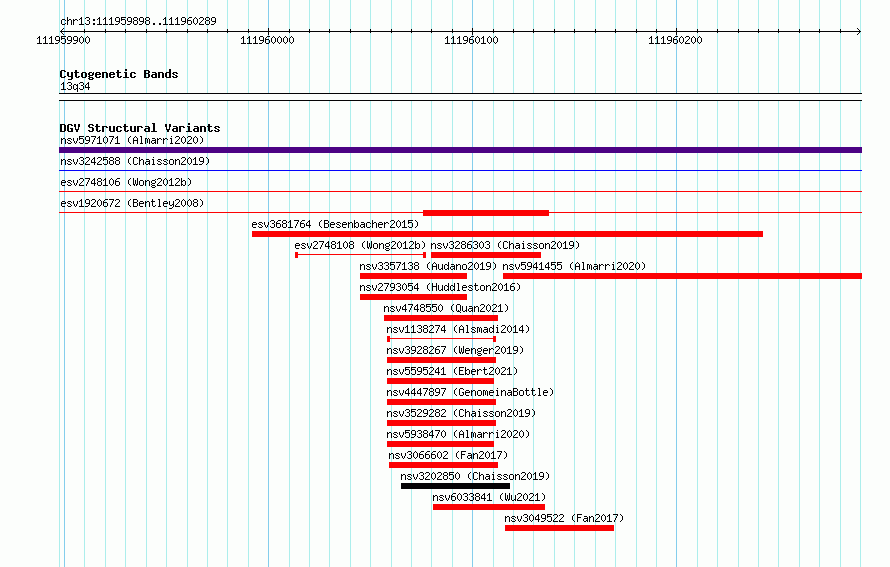Open the nsv3242588 (Chaisson2019) label

[135, 161]
